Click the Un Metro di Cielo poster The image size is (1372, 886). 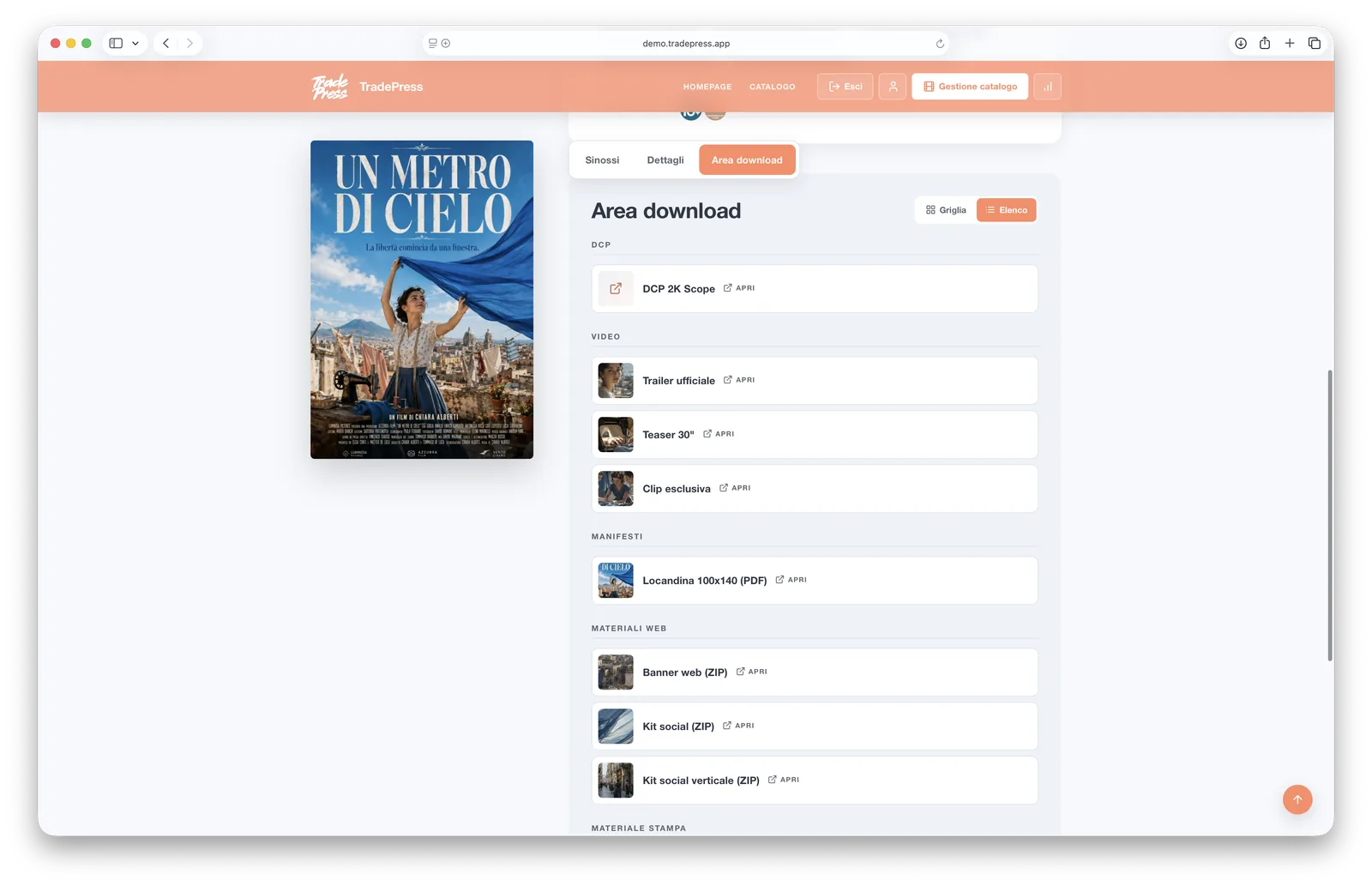click(x=422, y=299)
